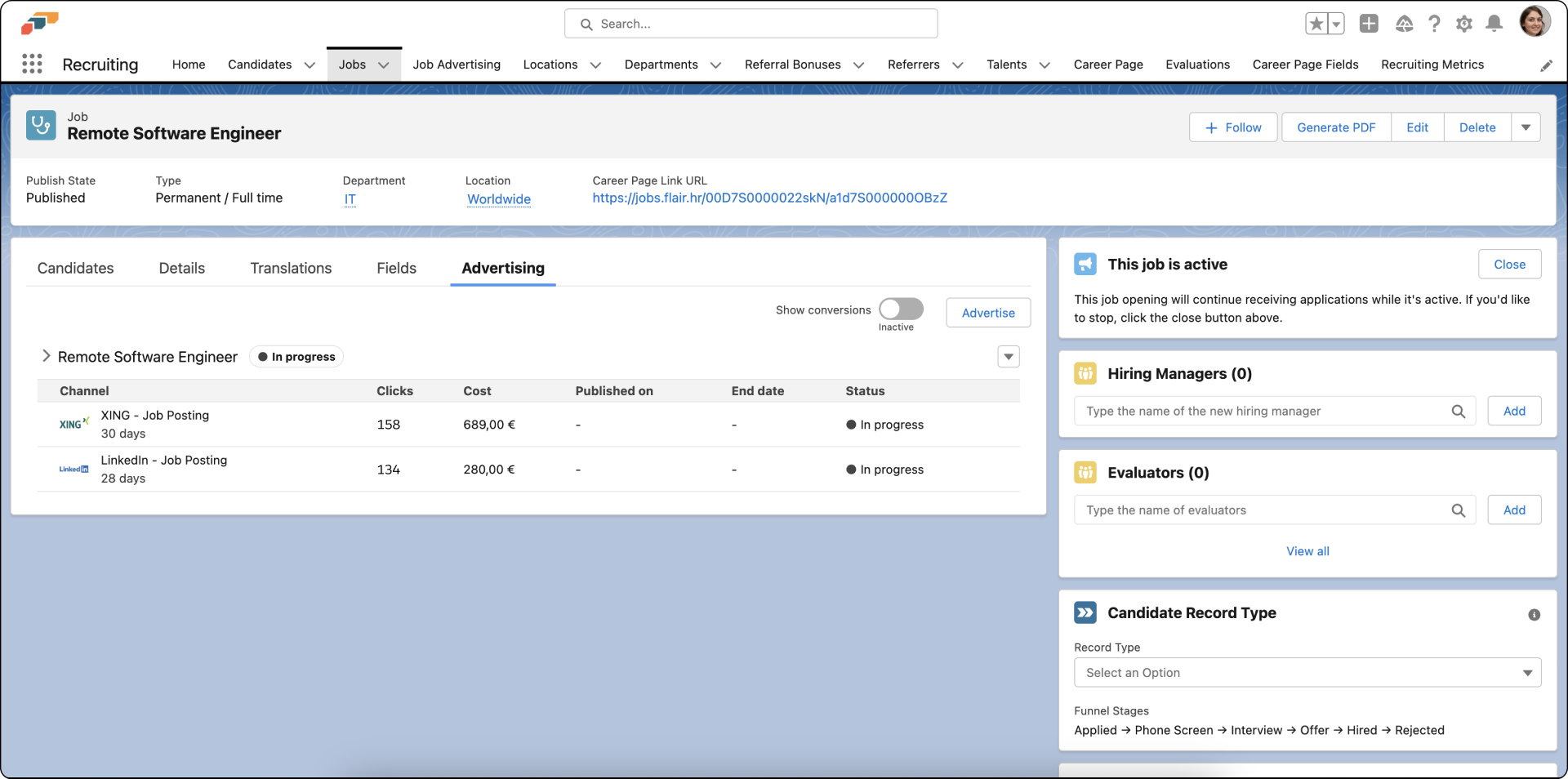Open the IT department link

click(x=350, y=199)
